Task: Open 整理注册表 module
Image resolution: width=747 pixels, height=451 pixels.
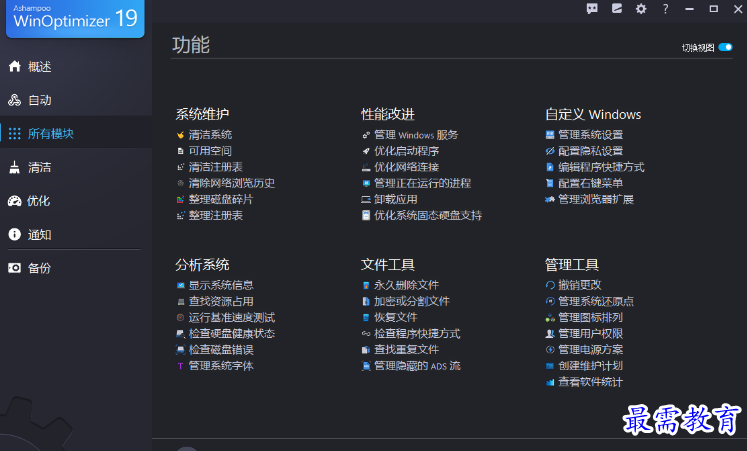Action: coord(215,216)
